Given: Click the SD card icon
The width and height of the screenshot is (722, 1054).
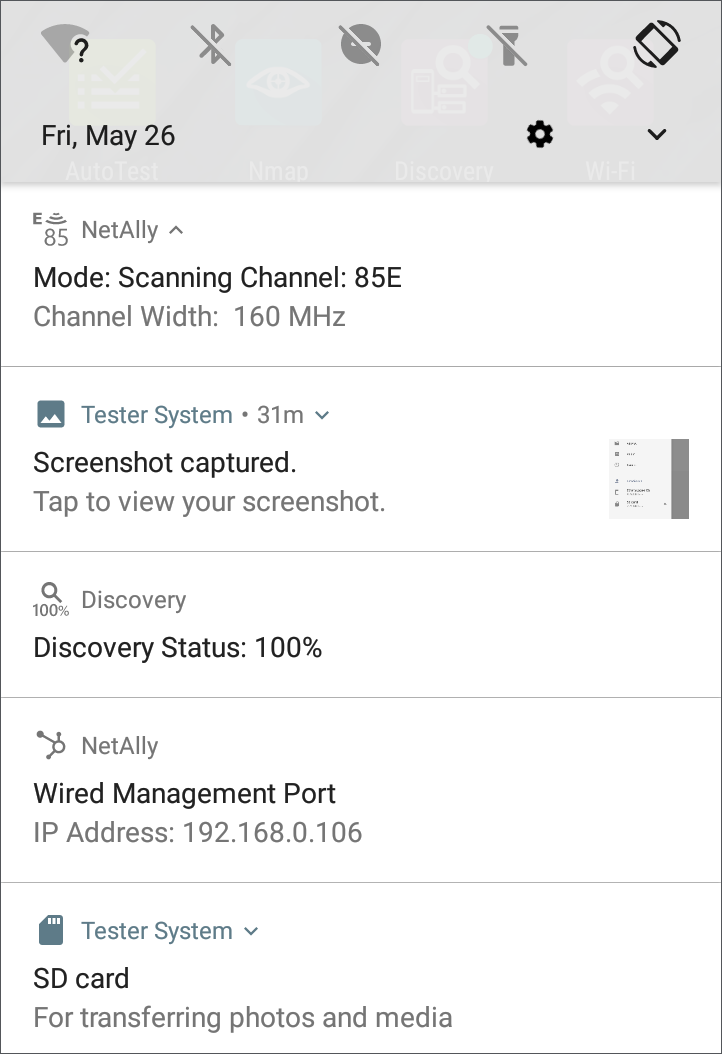Looking at the screenshot, I should tap(51, 930).
